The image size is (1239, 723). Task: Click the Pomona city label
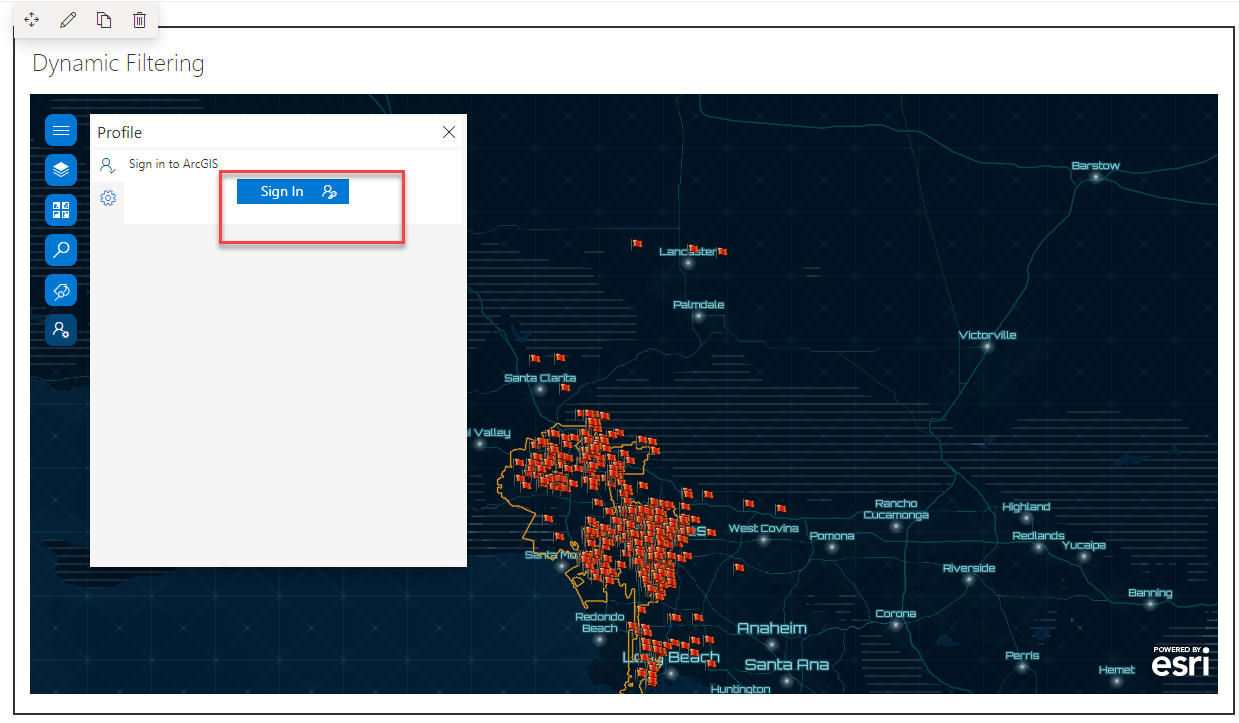click(832, 535)
